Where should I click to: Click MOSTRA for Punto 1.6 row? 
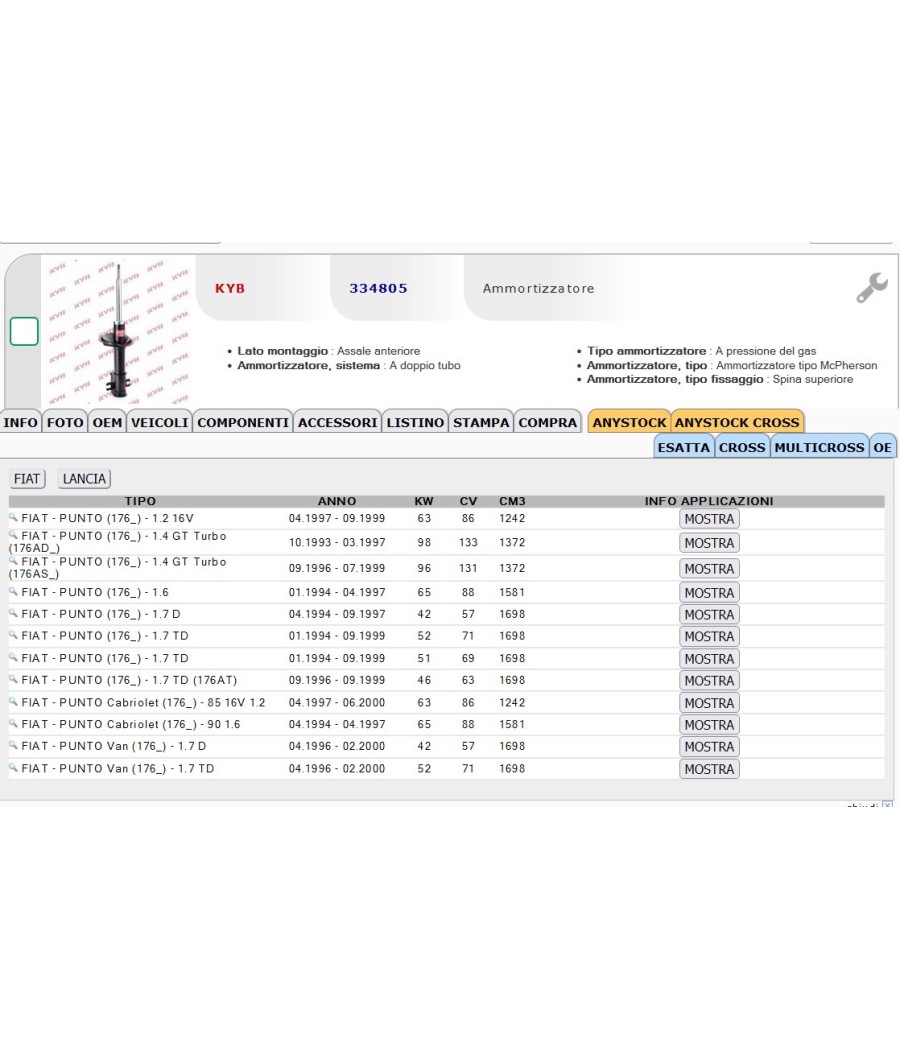click(x=709, y=593)
